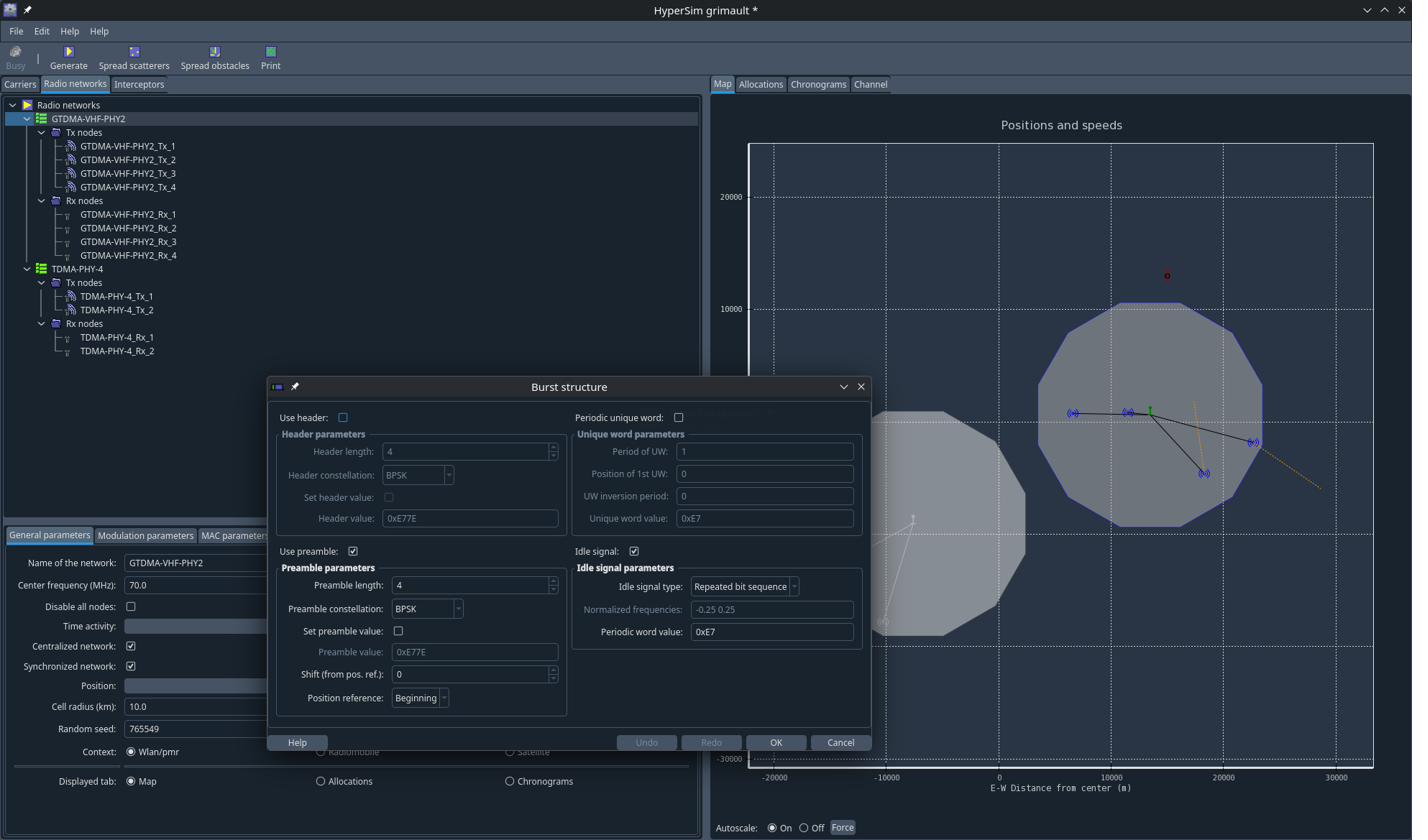The image size is (1428, 840).
Task: Collapse the TDMA-PHY-4 tree node
Action: pyautogui.click(x=27, y=269)
